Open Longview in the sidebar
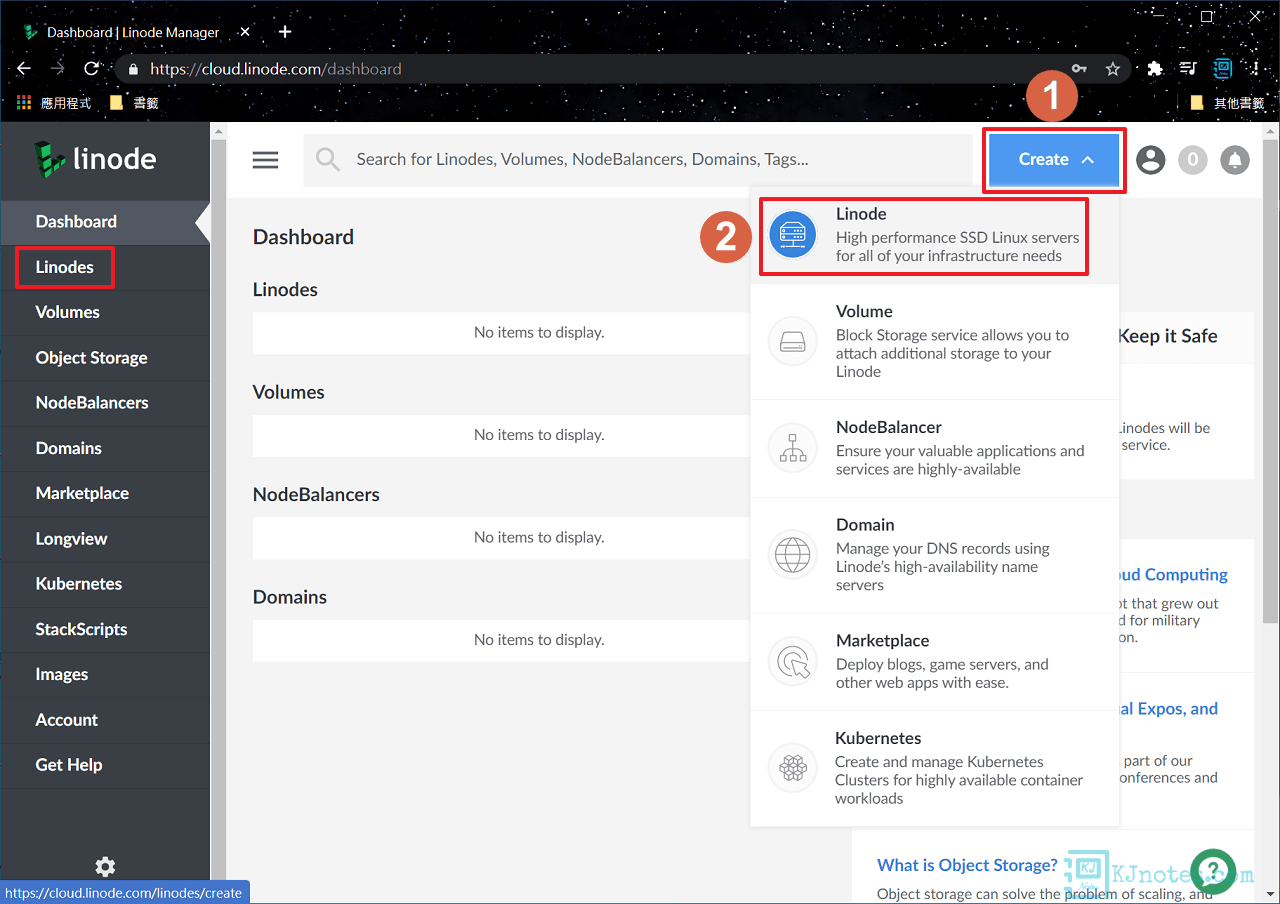 point(105,539)
